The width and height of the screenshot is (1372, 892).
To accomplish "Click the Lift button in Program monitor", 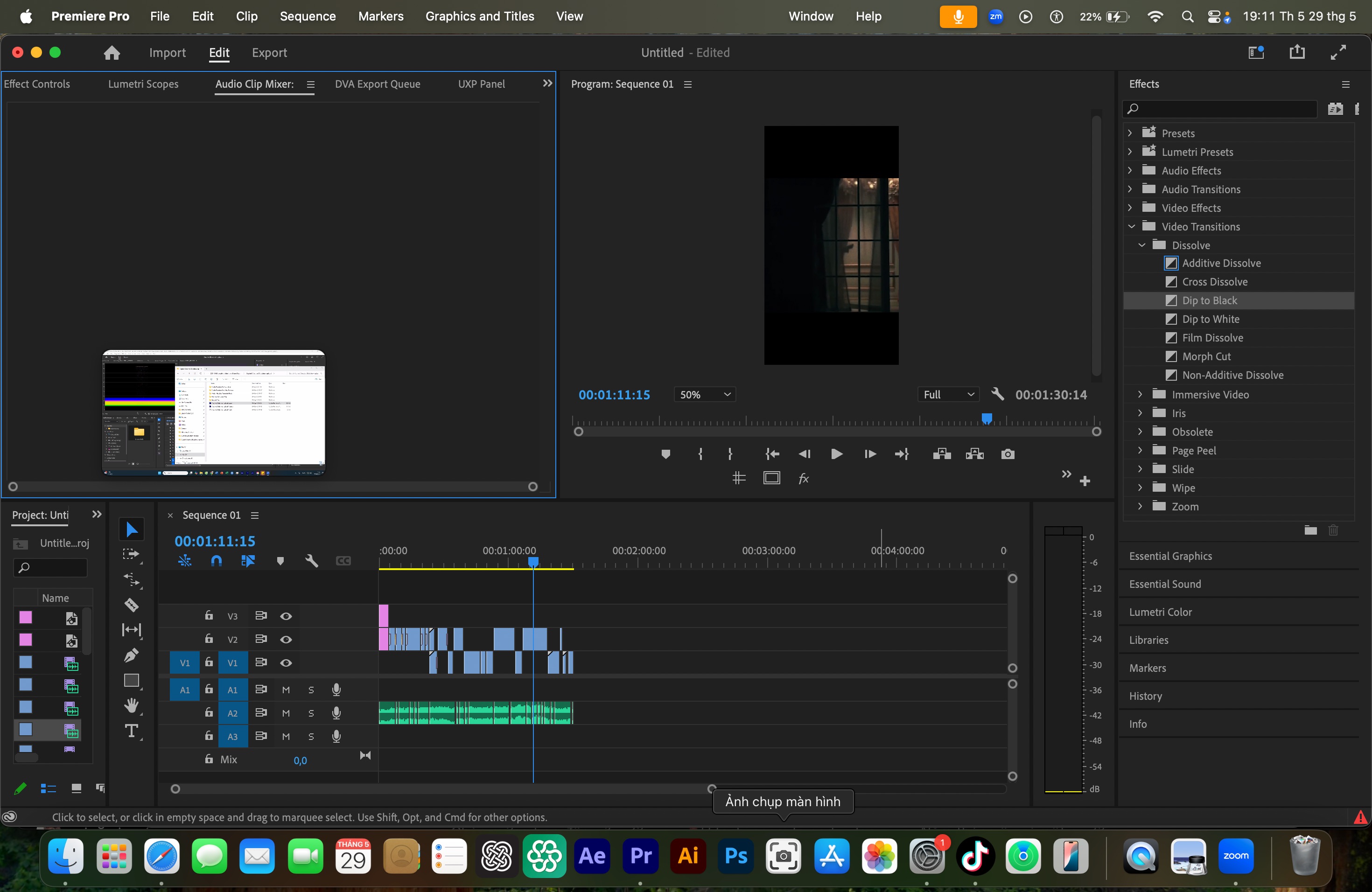I will (942, 454).
